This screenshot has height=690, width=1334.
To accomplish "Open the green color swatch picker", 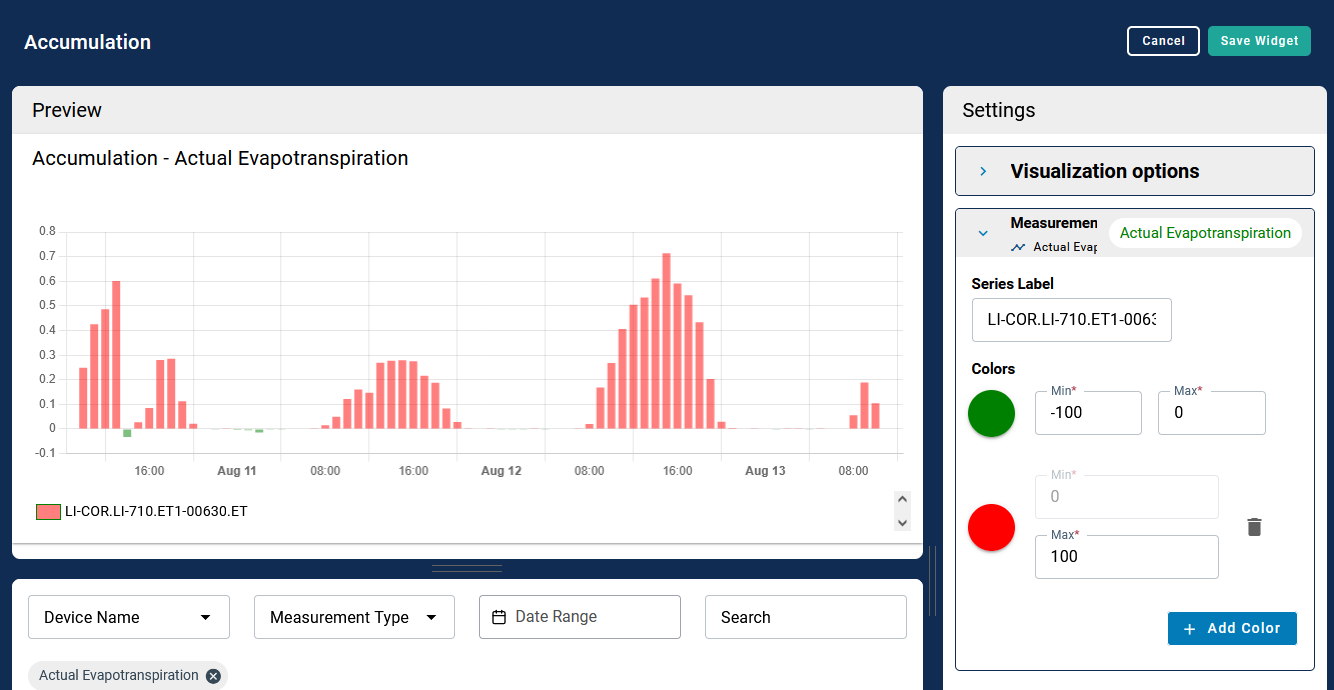I will point(991,413).
